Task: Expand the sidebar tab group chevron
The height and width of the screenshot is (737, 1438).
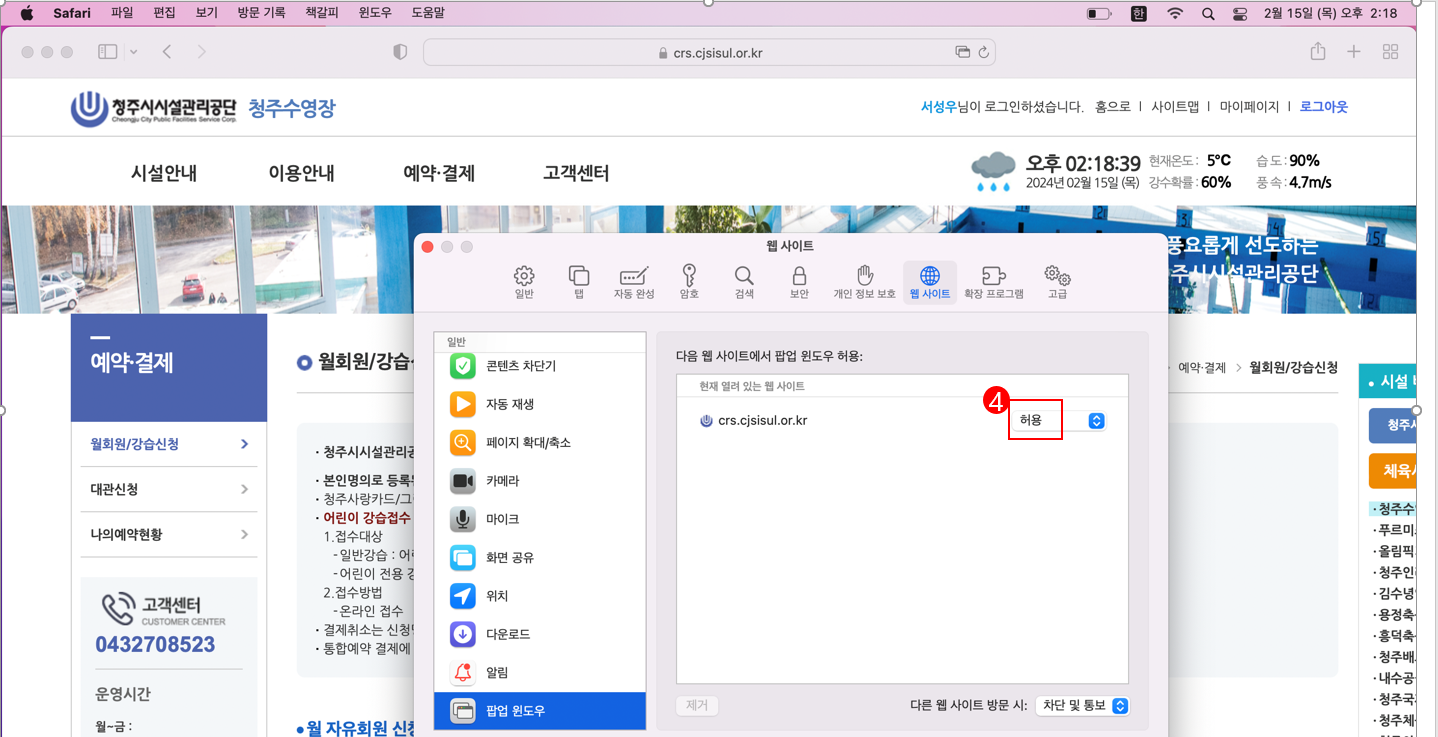Action: (x=133, y=52)
